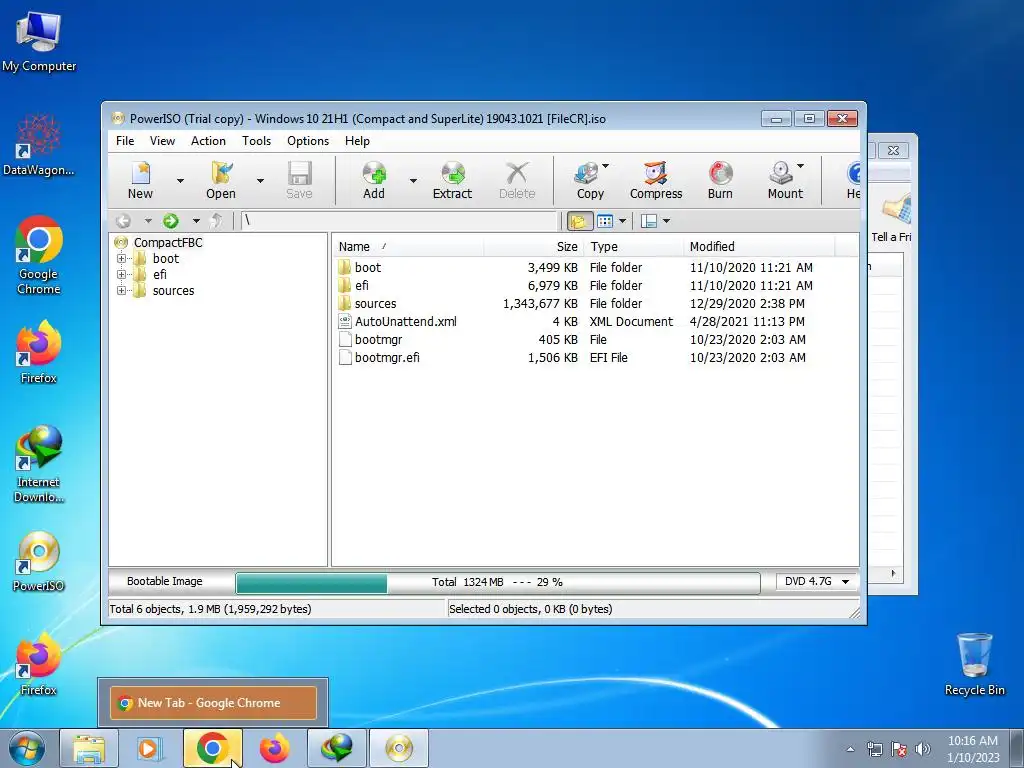Click the Bootable Image status label
This screenshot has width=1024, height=768.
point(165,581)
